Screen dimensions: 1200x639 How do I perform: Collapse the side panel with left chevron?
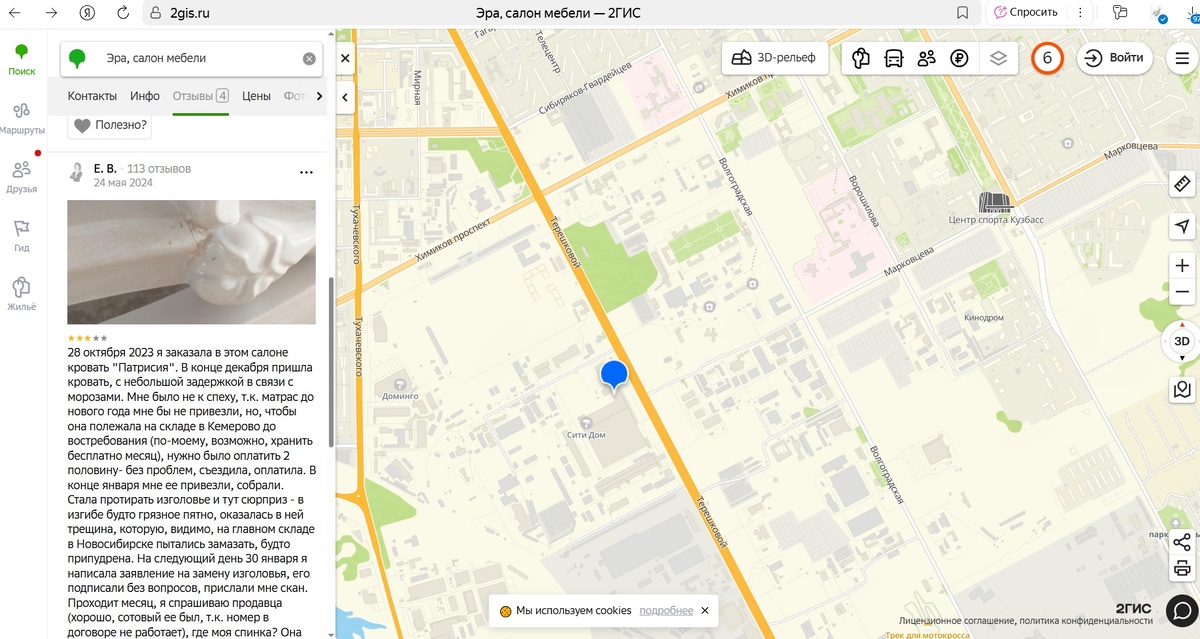[344, 97]
